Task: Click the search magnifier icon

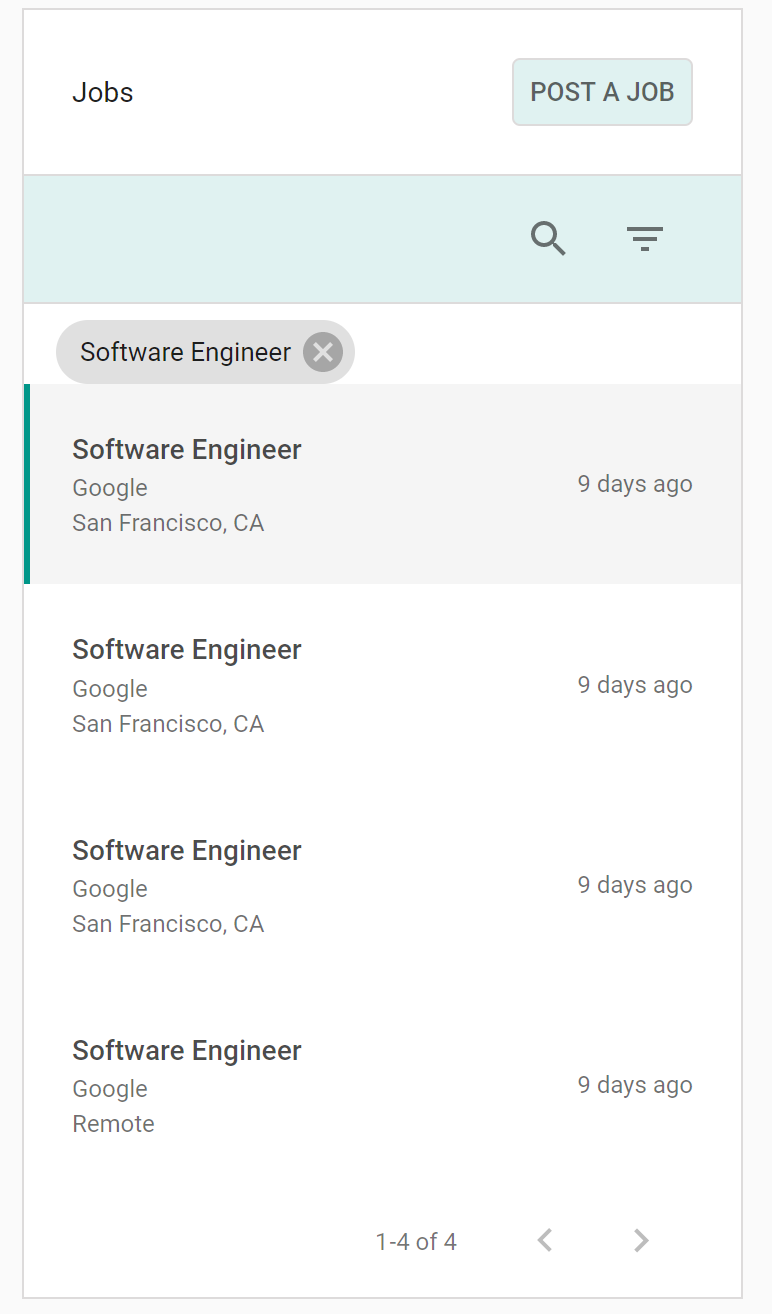Action: click(x=548, y=239)
